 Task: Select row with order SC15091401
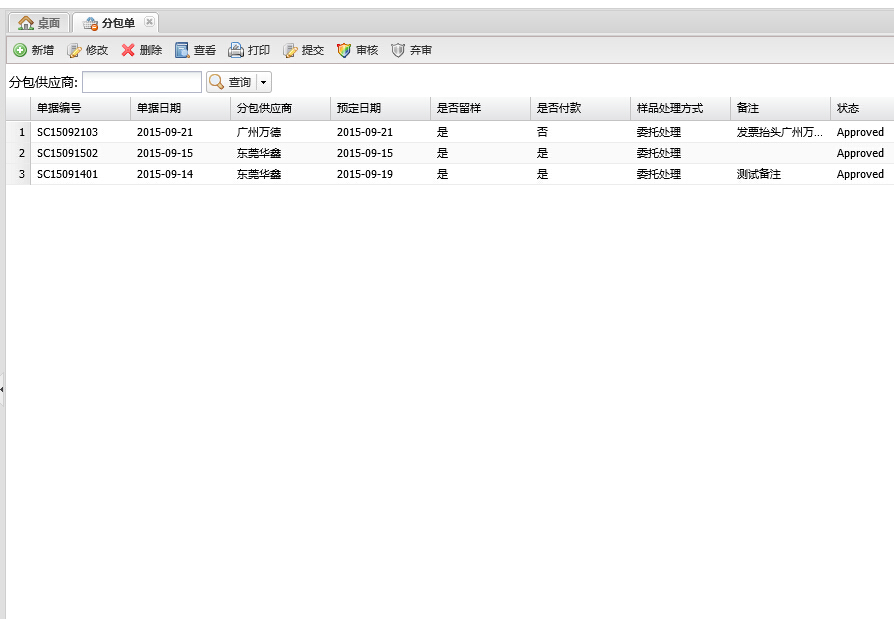click(67, 174)
